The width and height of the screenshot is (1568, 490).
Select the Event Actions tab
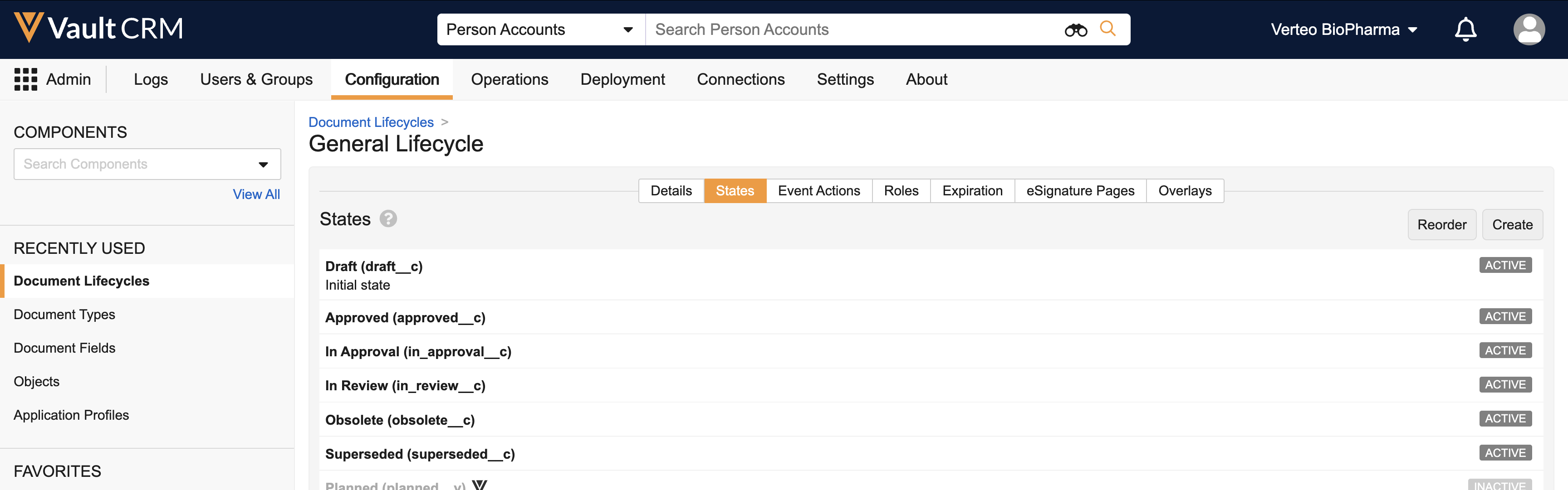[818, 191]
